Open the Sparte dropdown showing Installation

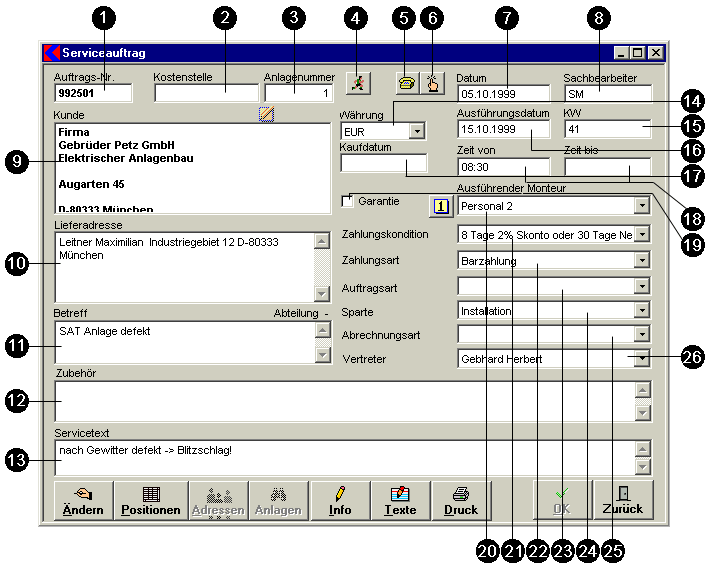[x=641, y=310]
